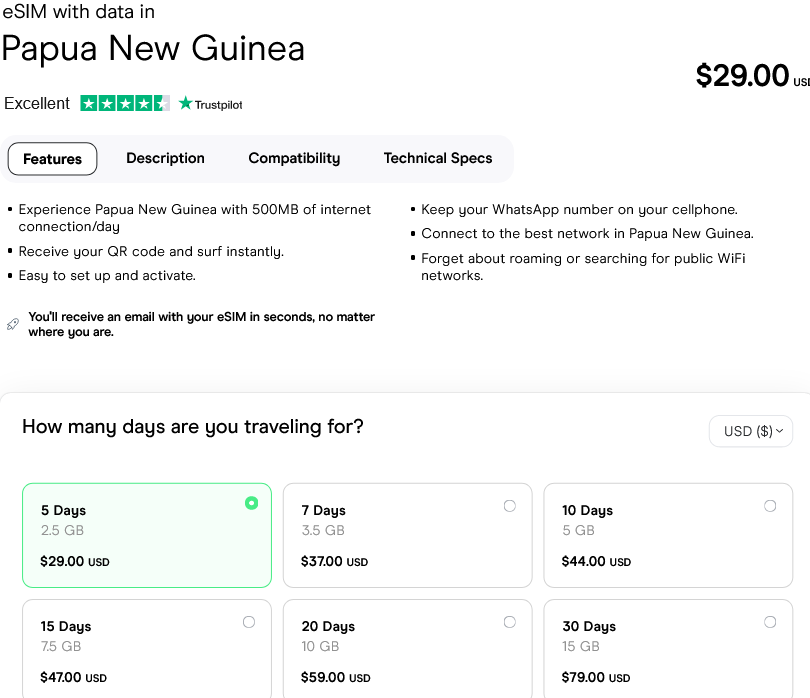Click the $29.00 USD price display
The height and width of the screenshot is (698, 810).
[x=745, y=76]
